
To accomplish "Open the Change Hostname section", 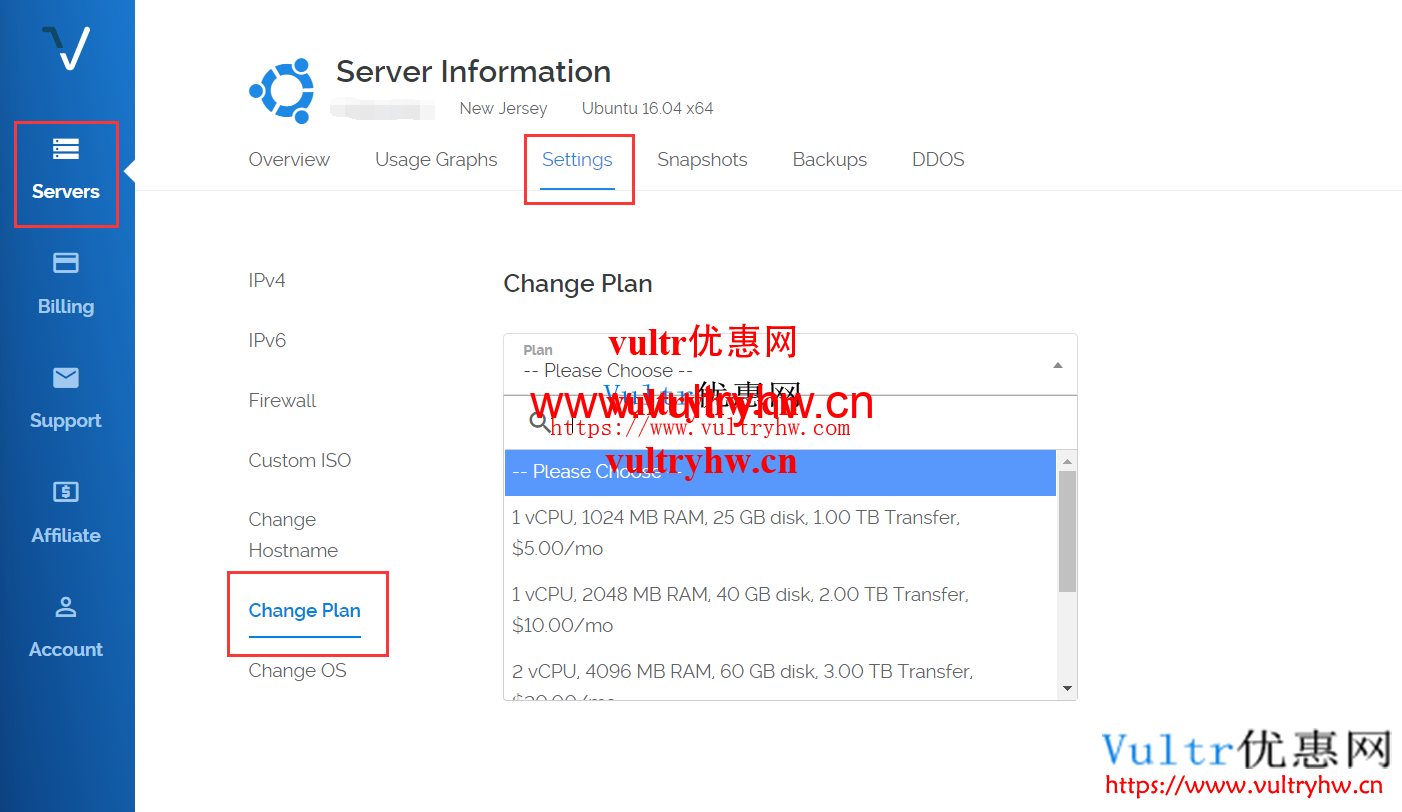I will pos(293,535).
